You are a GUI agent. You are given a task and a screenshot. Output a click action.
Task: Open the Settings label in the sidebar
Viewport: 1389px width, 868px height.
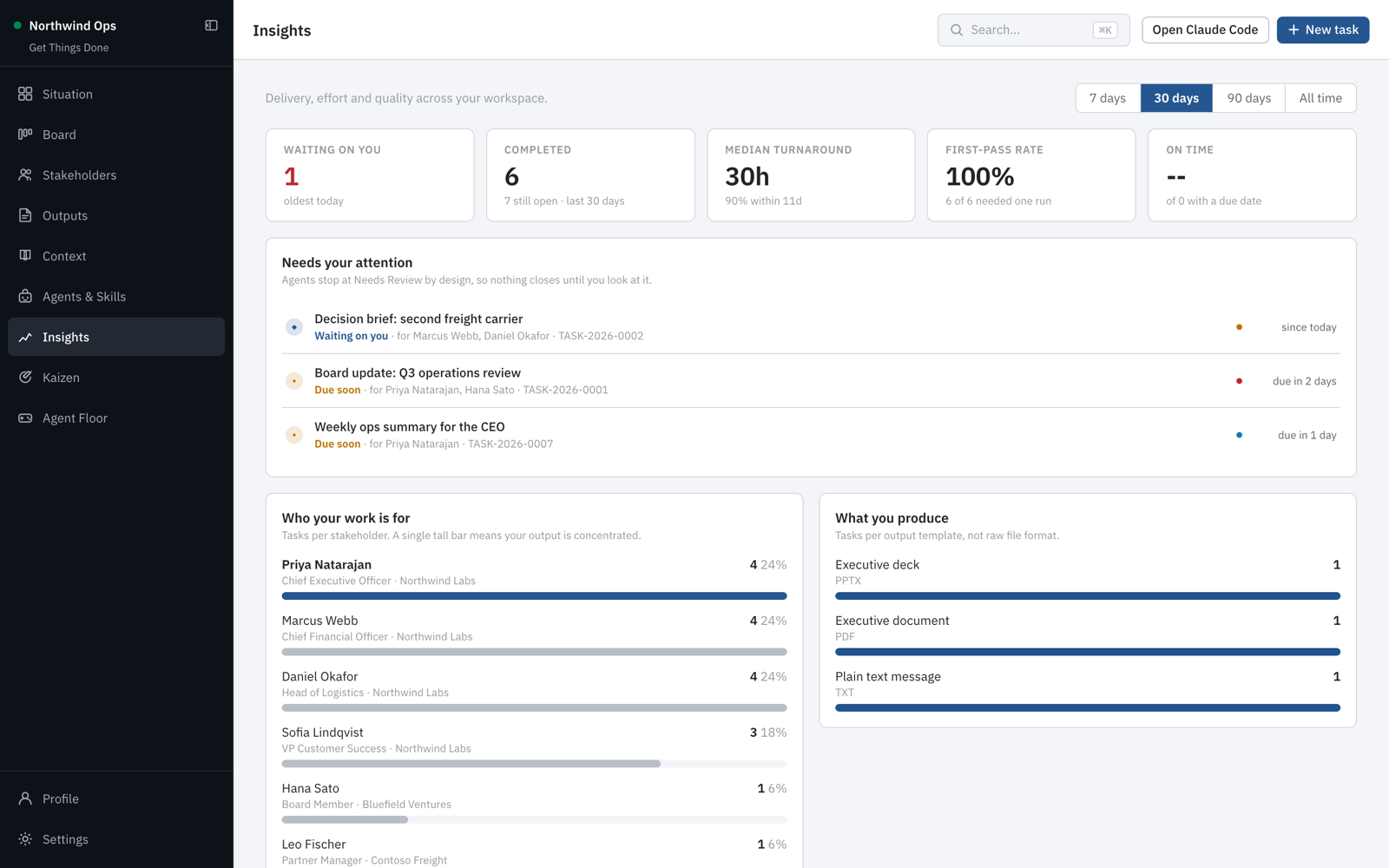tap(65, 839)
